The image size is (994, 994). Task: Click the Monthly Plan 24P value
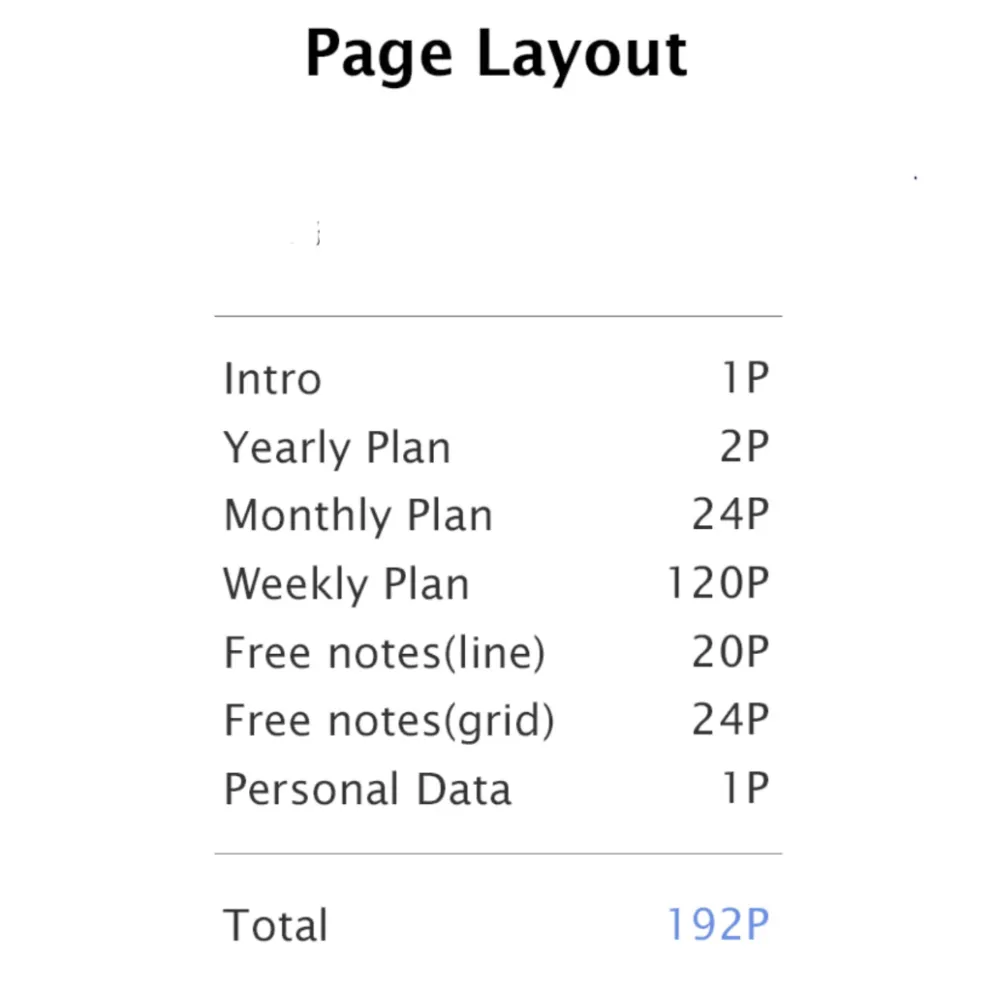[x=731, y=513]
